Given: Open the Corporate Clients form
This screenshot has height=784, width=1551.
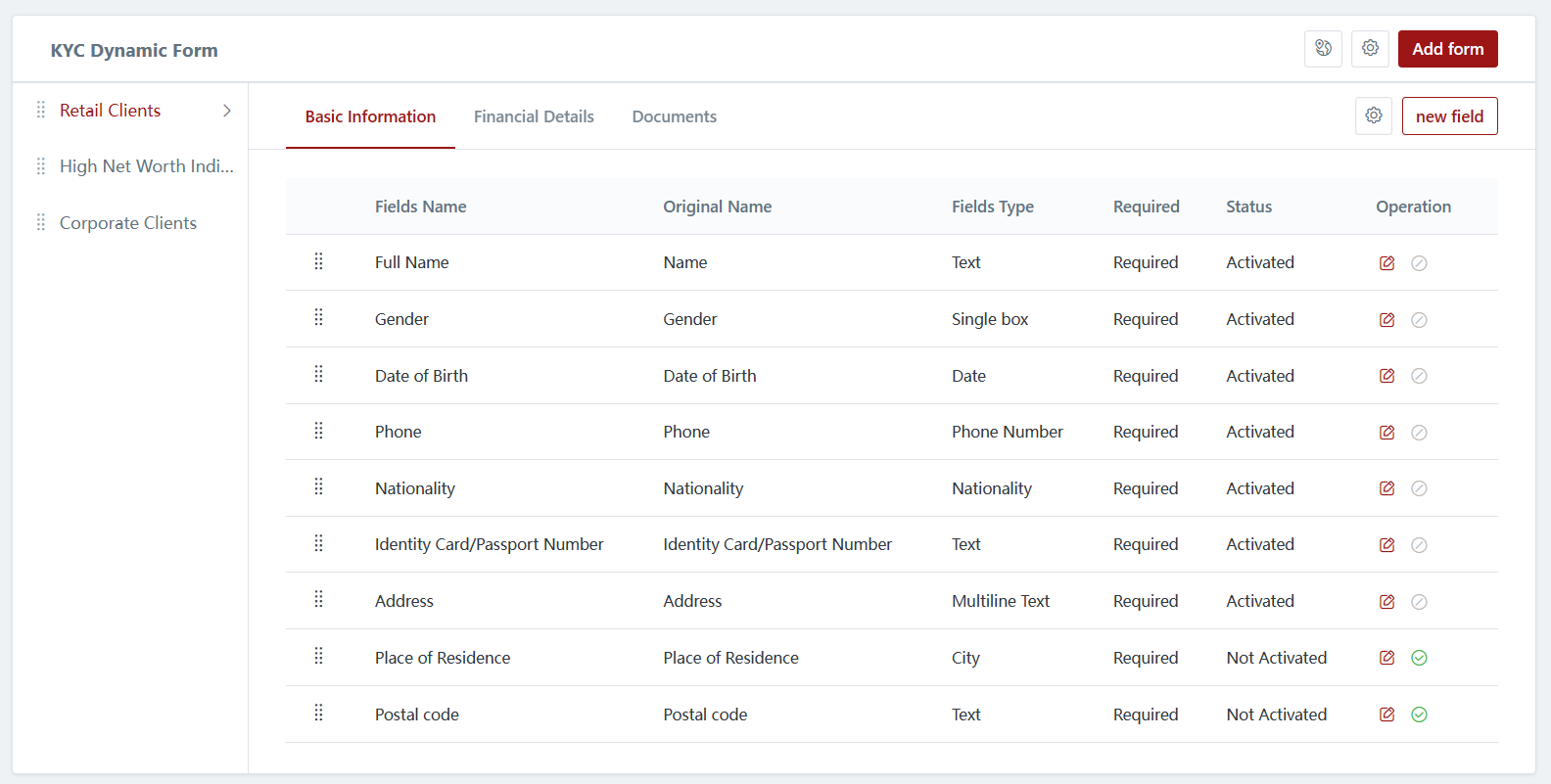Looking at the screenshot, I should click(x=128, y=223).
